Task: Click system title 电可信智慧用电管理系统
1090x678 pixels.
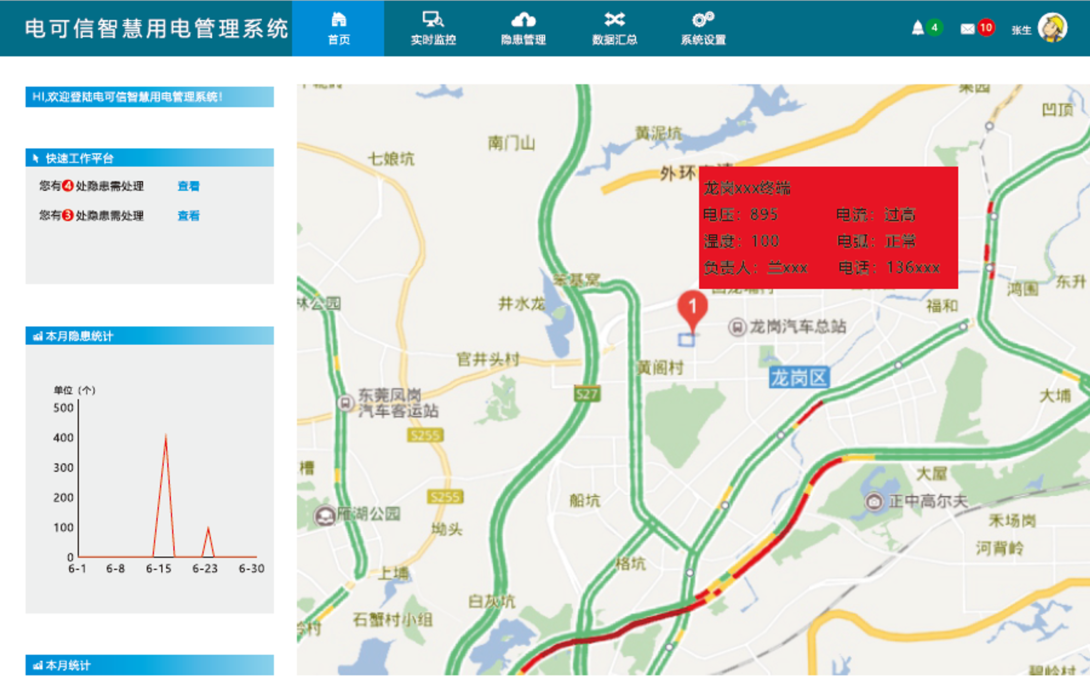Action: [x=156, y=29]
